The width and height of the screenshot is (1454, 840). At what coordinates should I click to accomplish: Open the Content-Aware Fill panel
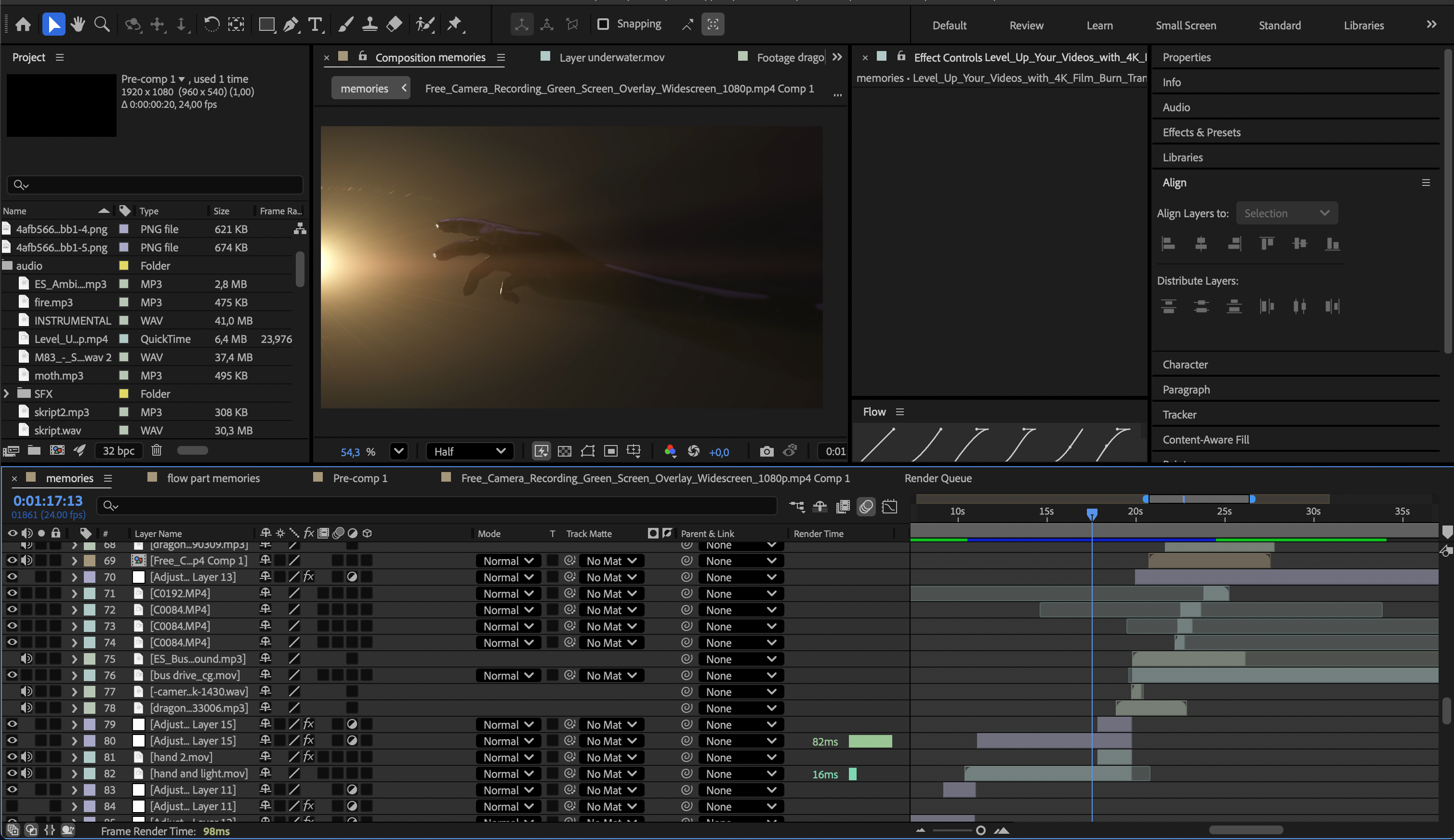coord(1205,440)
